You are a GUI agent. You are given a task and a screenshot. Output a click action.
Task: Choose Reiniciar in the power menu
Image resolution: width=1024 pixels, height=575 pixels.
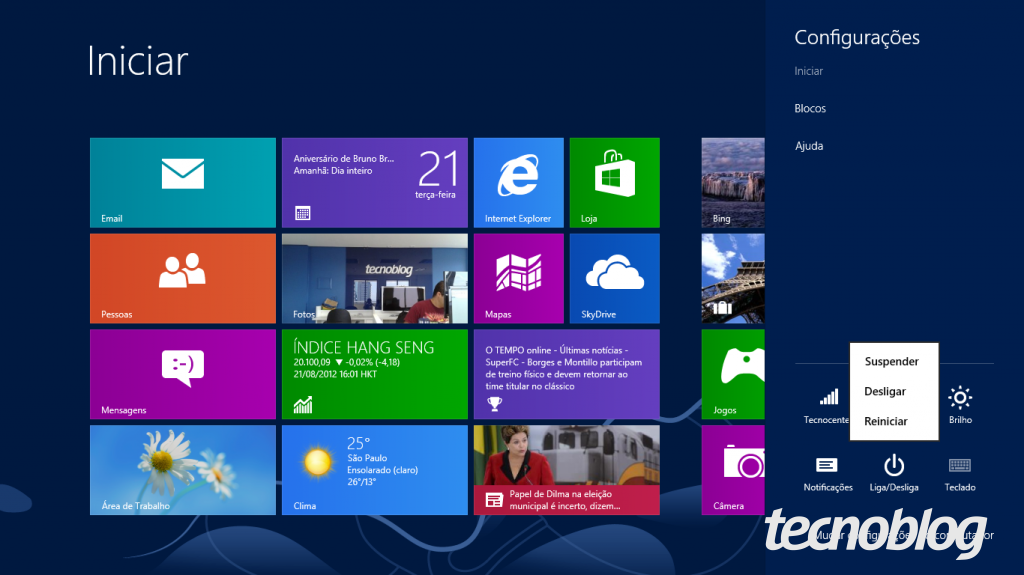(x=886, y=421)
